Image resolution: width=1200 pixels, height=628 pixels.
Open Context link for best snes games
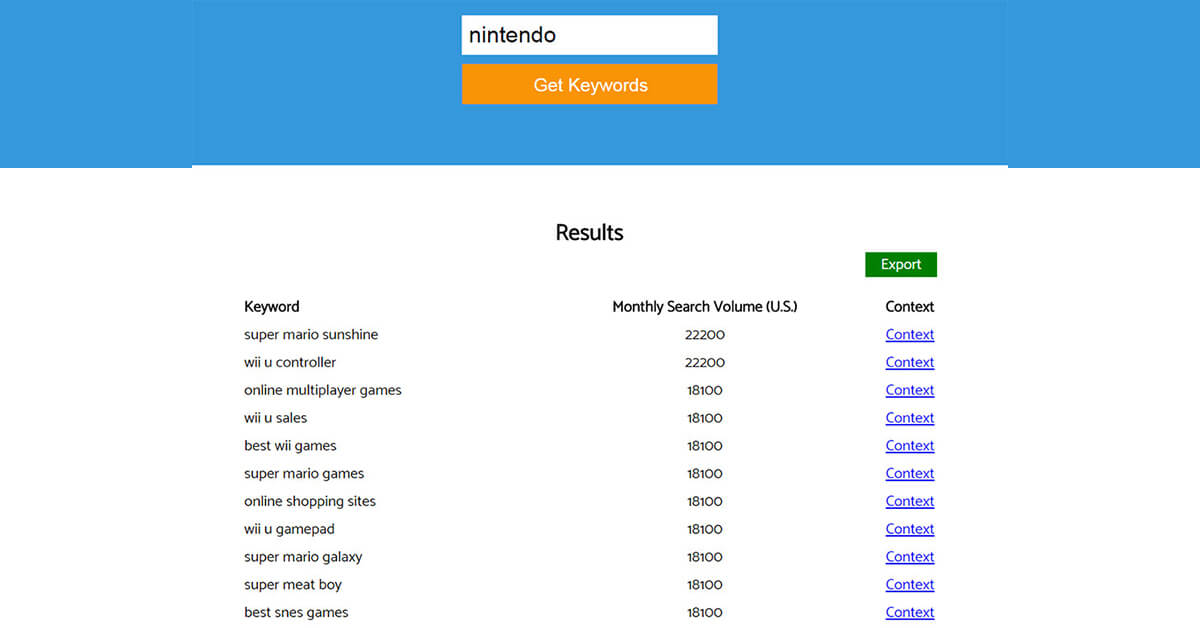tap(909, 612)
